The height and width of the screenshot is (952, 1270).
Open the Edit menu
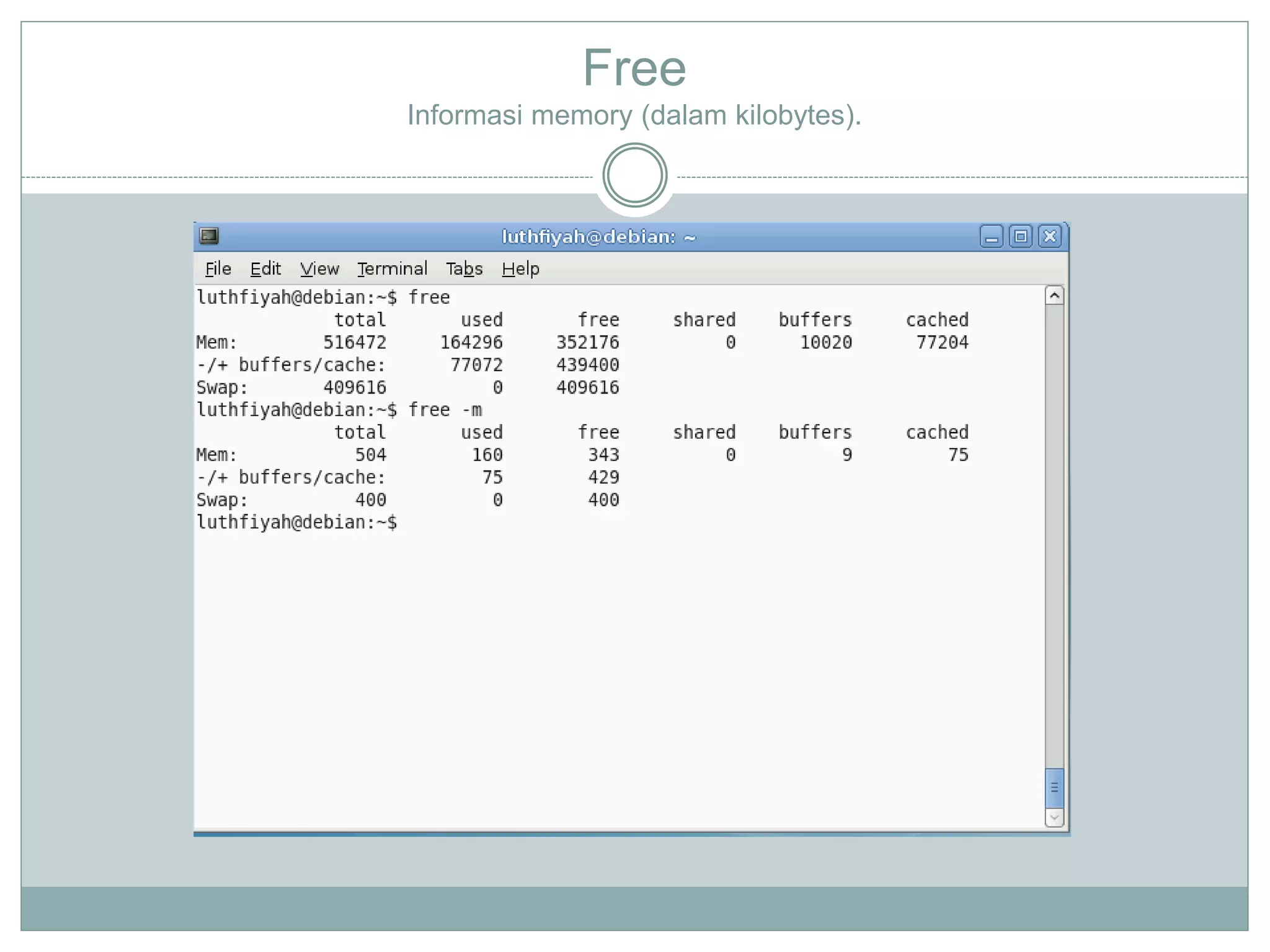265,269
